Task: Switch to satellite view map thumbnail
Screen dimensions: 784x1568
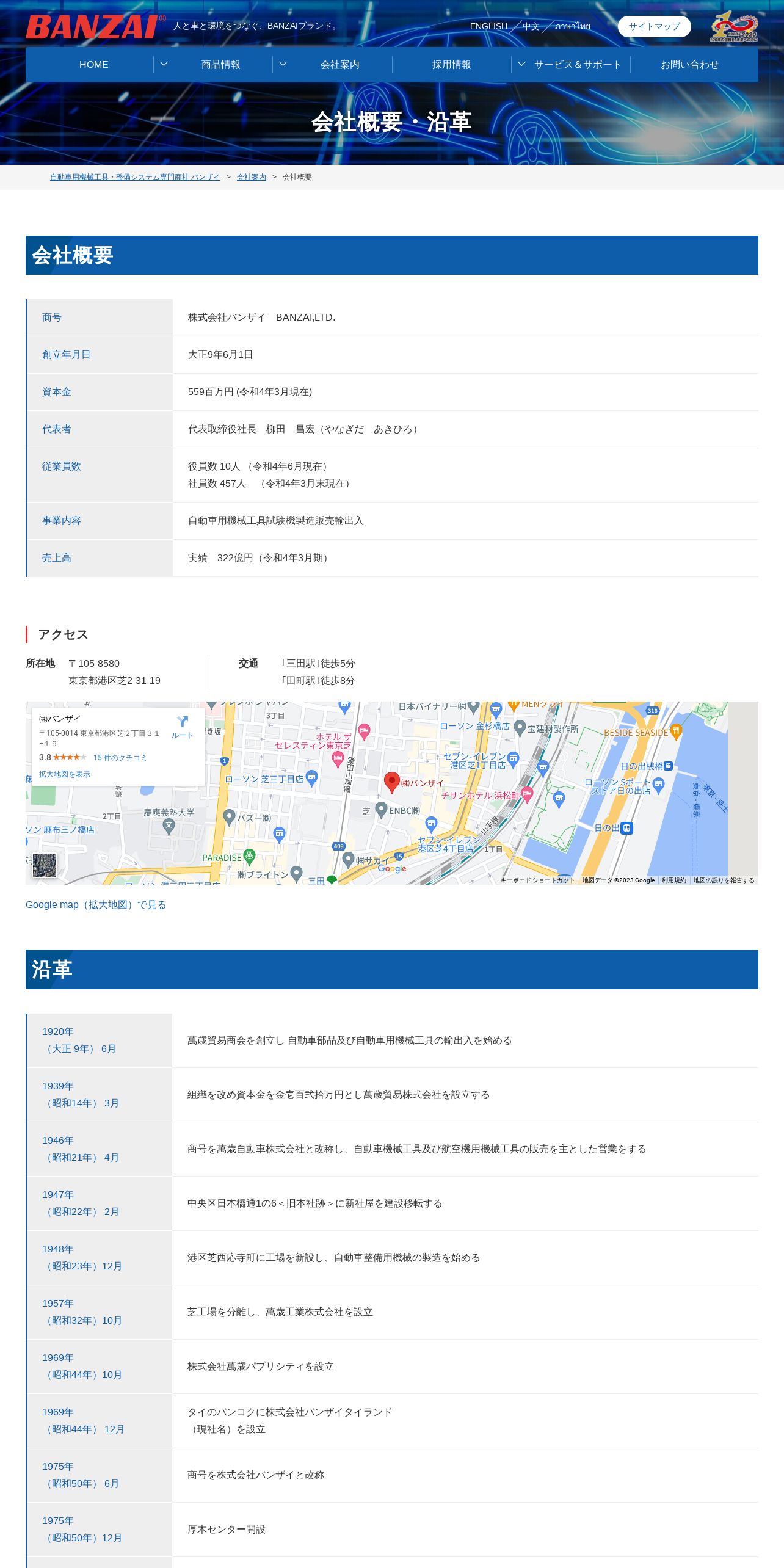Action: [x=45, y=865]
